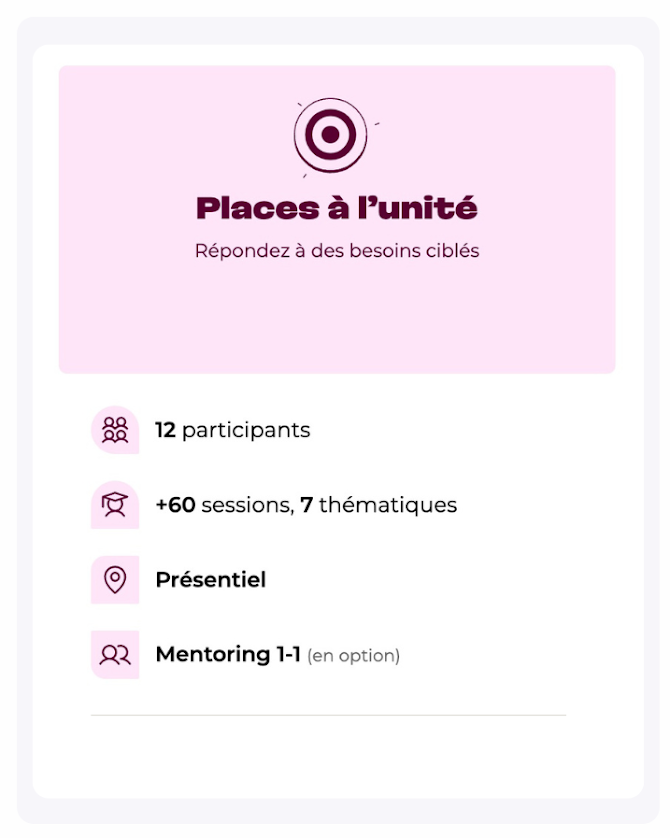Select the word "participants" after 12
670x838 pixels.
[x=246, y=431]
